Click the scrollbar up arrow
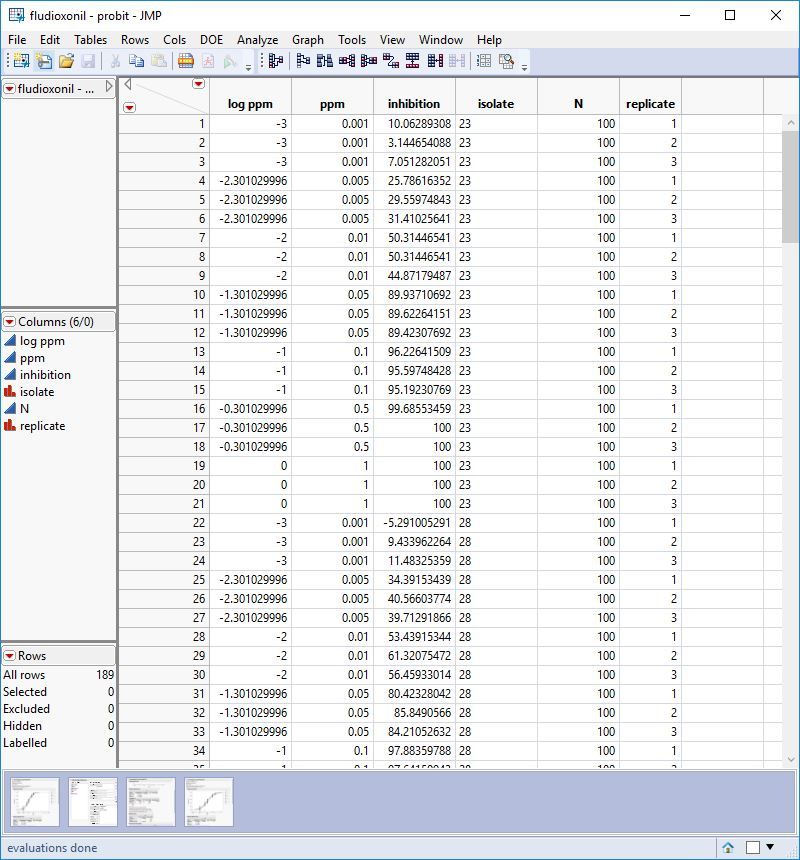 coord(791,123)
